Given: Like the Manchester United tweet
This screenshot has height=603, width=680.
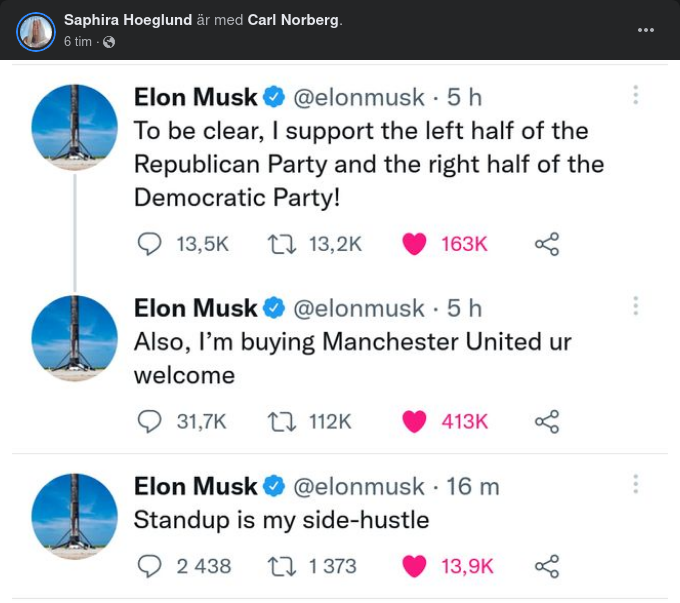Looking at the screenshot, I should click(x=414, y=421).
